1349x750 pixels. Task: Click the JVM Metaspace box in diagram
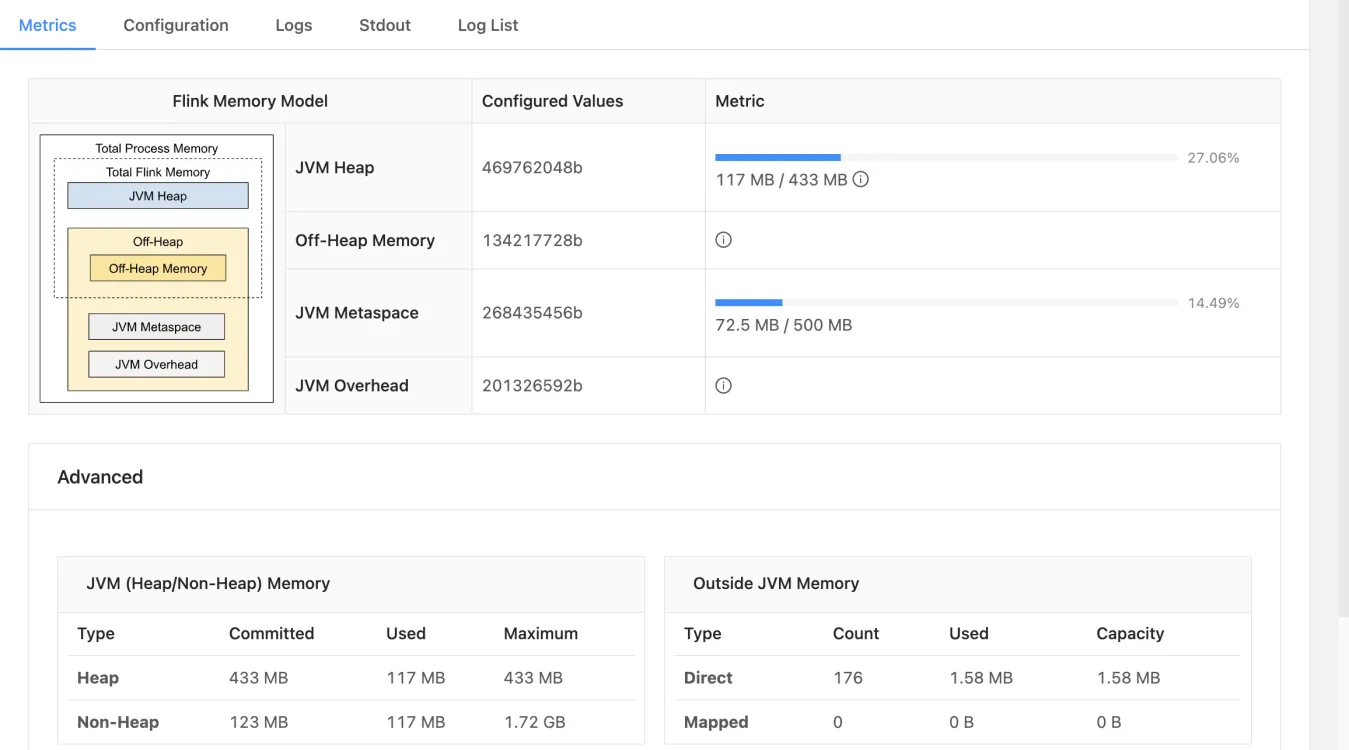pos(156,327)
